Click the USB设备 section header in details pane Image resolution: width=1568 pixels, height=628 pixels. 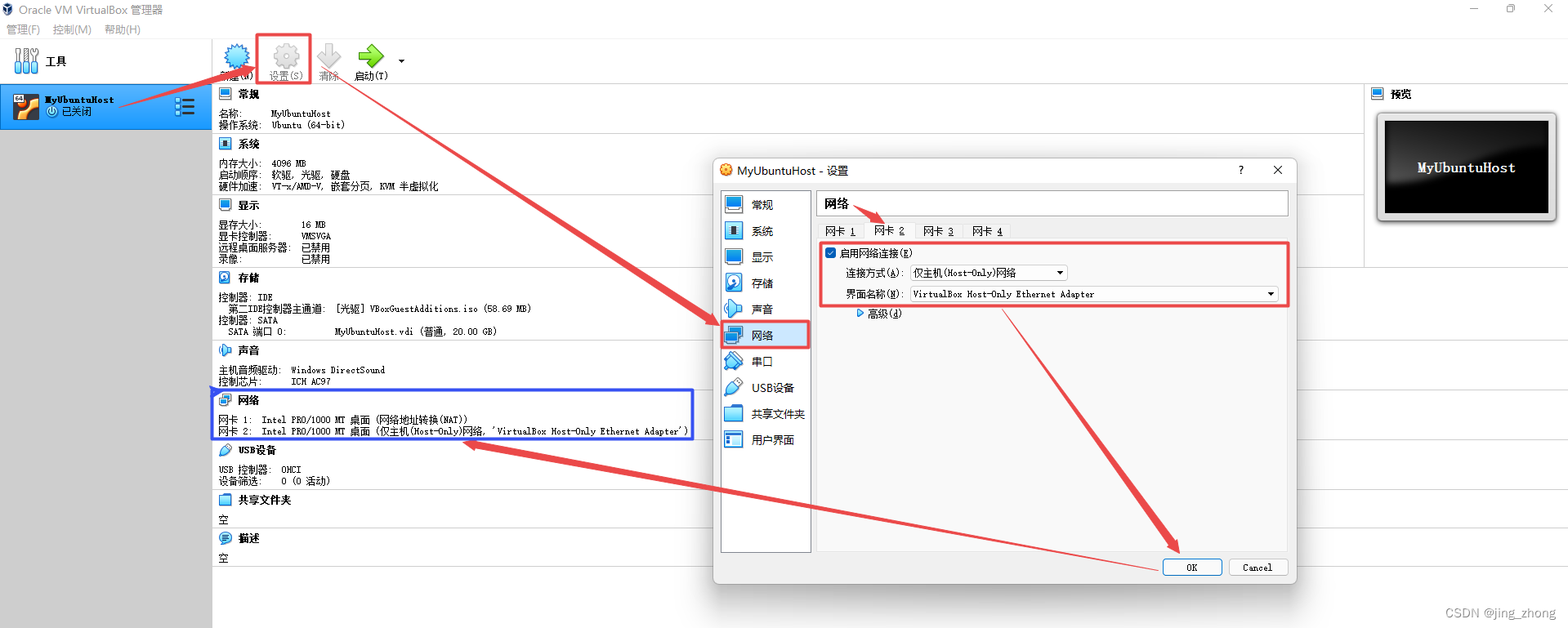coord(257,450)
